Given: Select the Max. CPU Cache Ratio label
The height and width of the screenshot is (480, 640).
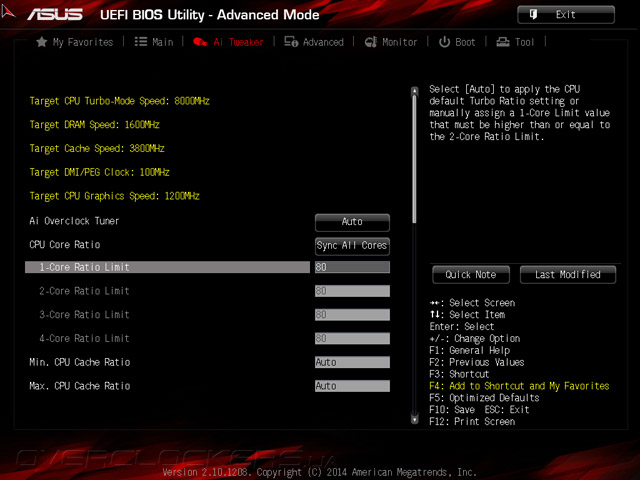Looking at the screenshot, I should click(80, 386).
